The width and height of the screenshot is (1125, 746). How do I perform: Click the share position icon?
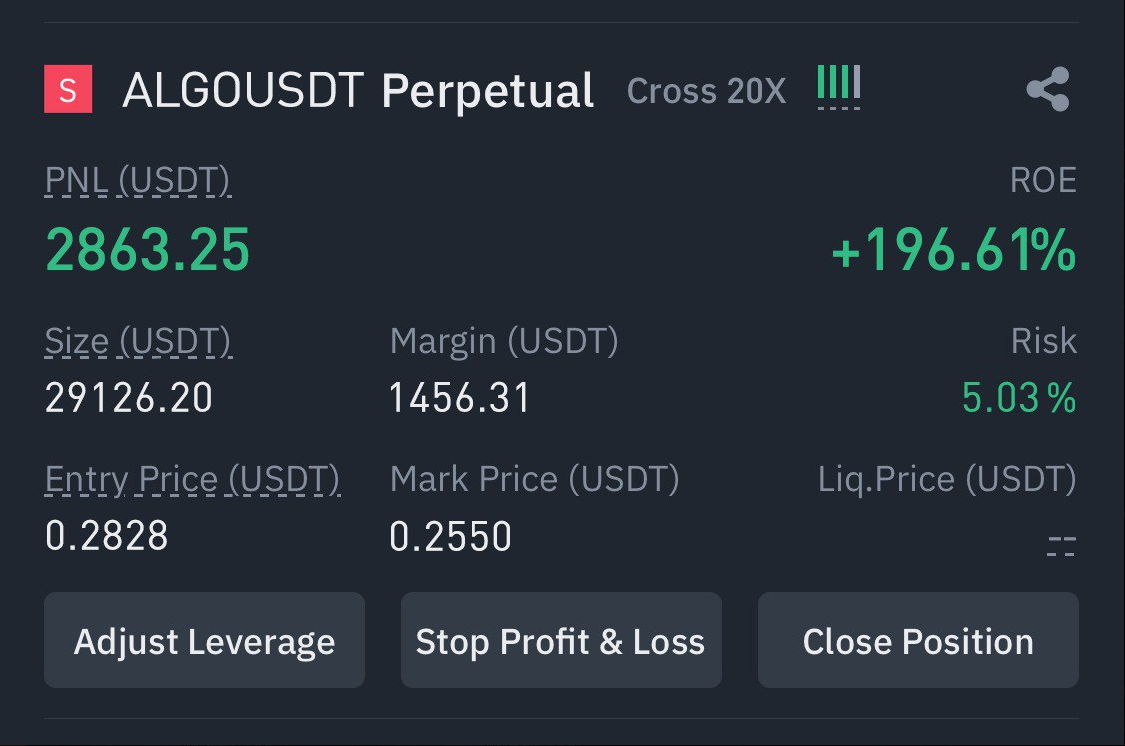tap(1047, 90)
